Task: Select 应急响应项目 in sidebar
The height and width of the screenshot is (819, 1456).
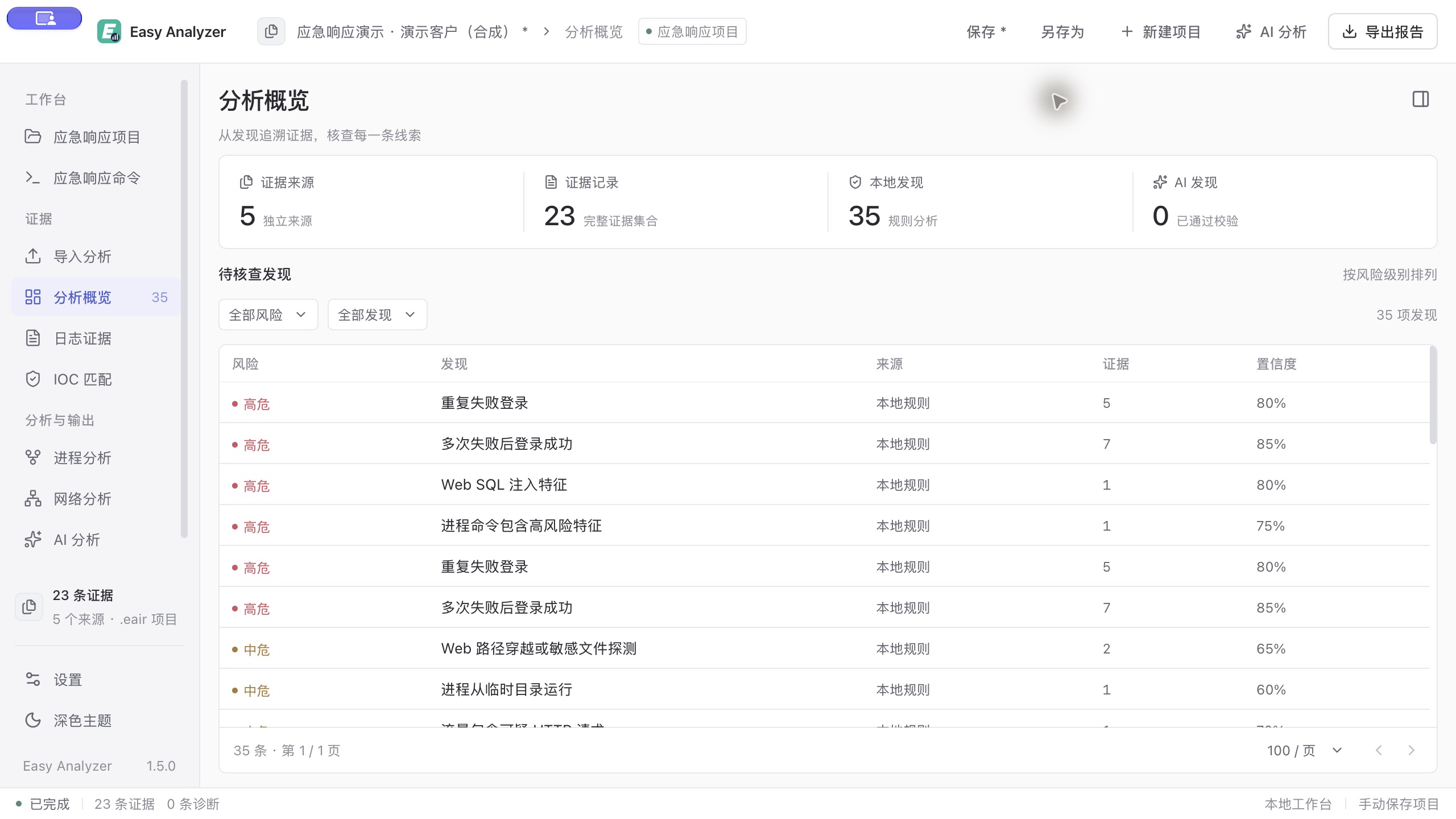Action: coord(97,136)
